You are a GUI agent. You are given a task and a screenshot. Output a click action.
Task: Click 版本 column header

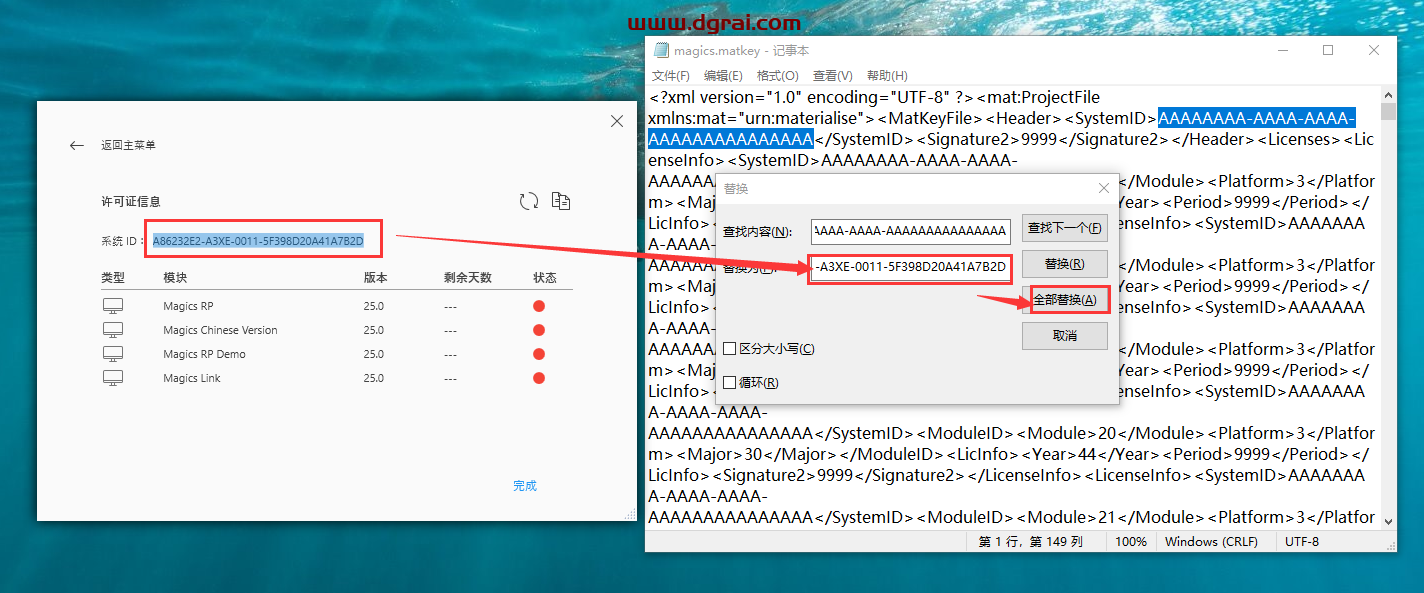pyautogui.click(x=376, y=278)
